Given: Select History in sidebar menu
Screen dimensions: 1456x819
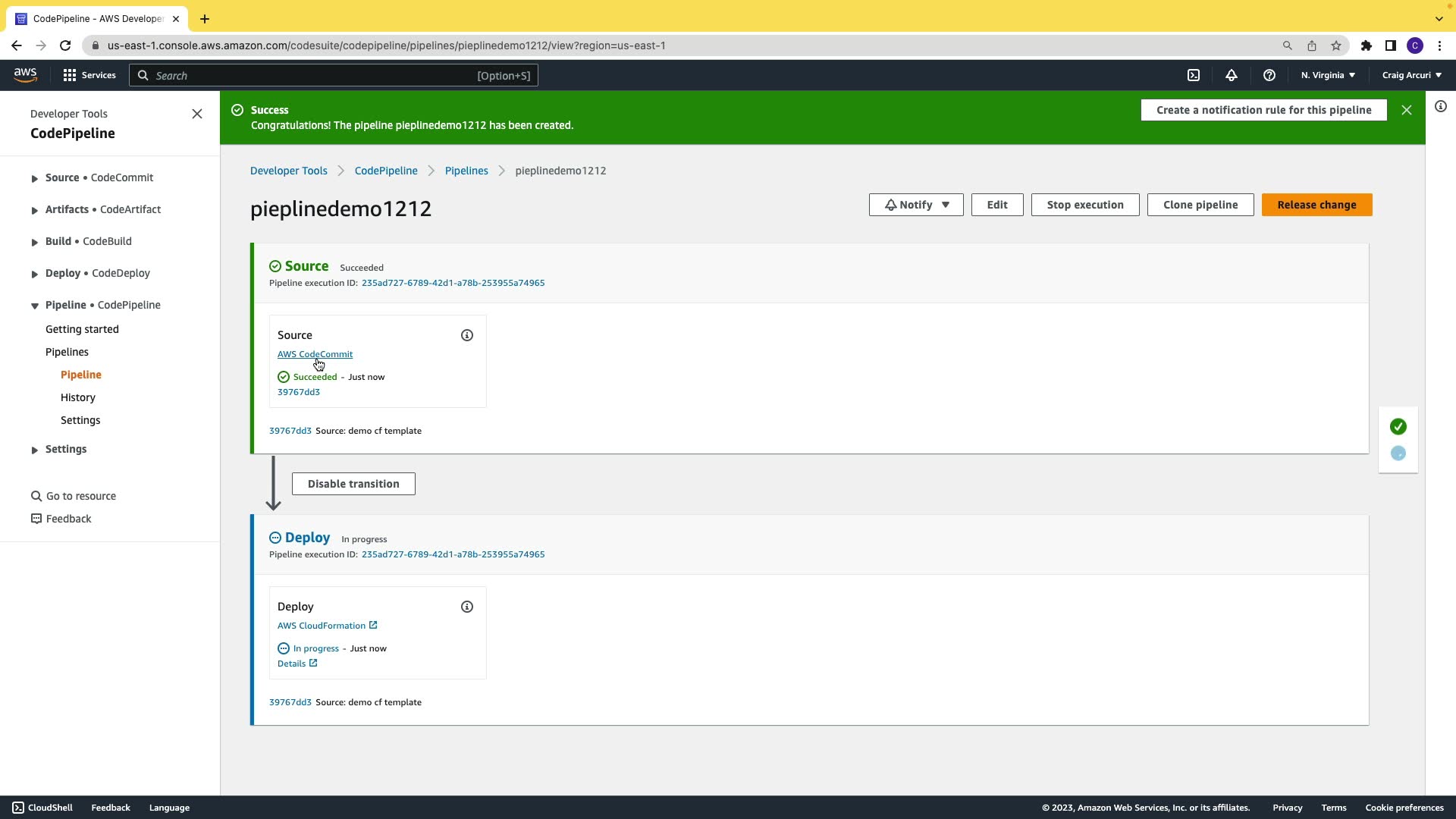Looking at the screenshot, I should (78, 397).
